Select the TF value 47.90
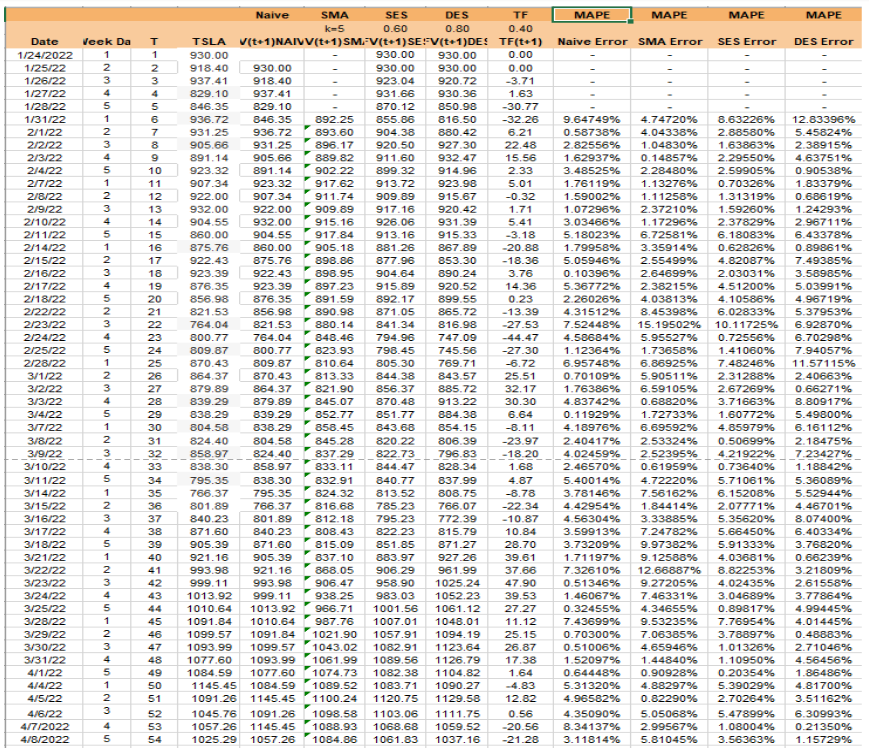Viewport: 869px width, 752px height. pos(520,583)
